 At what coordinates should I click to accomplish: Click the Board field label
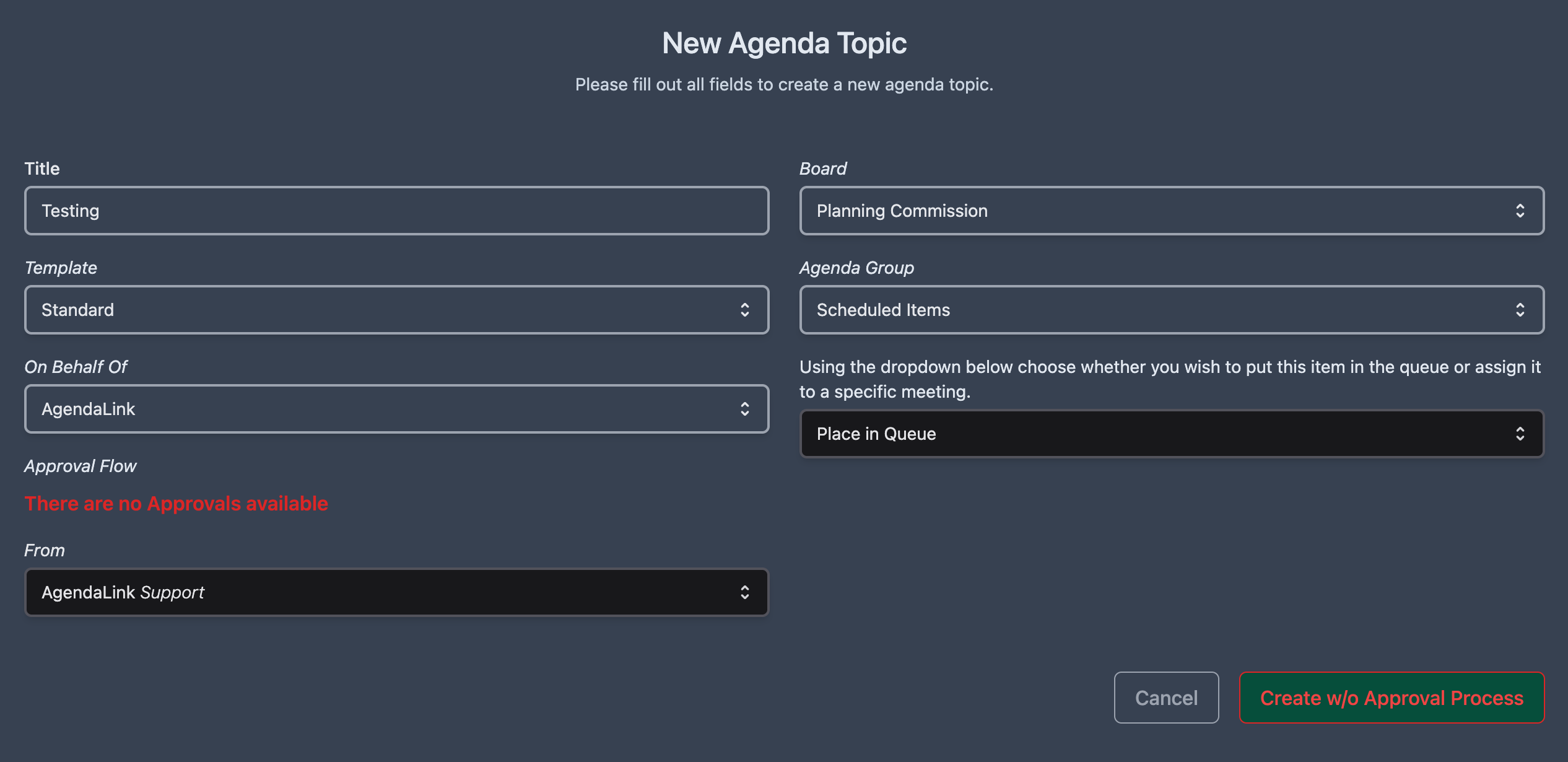822,169
